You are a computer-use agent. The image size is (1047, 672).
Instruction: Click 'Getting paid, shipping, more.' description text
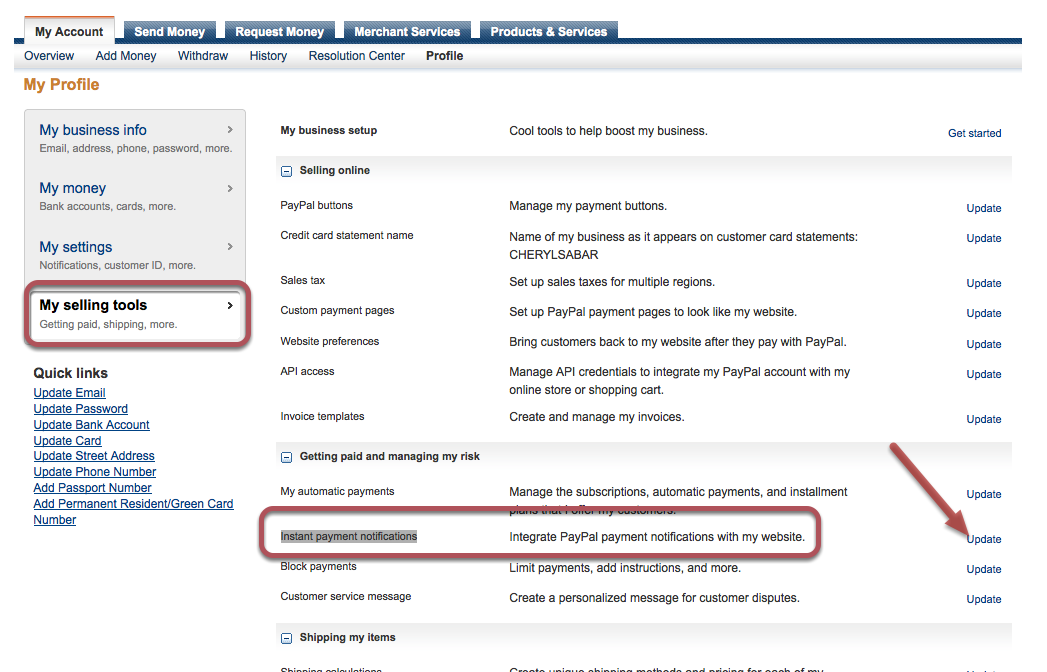(108, 324)
